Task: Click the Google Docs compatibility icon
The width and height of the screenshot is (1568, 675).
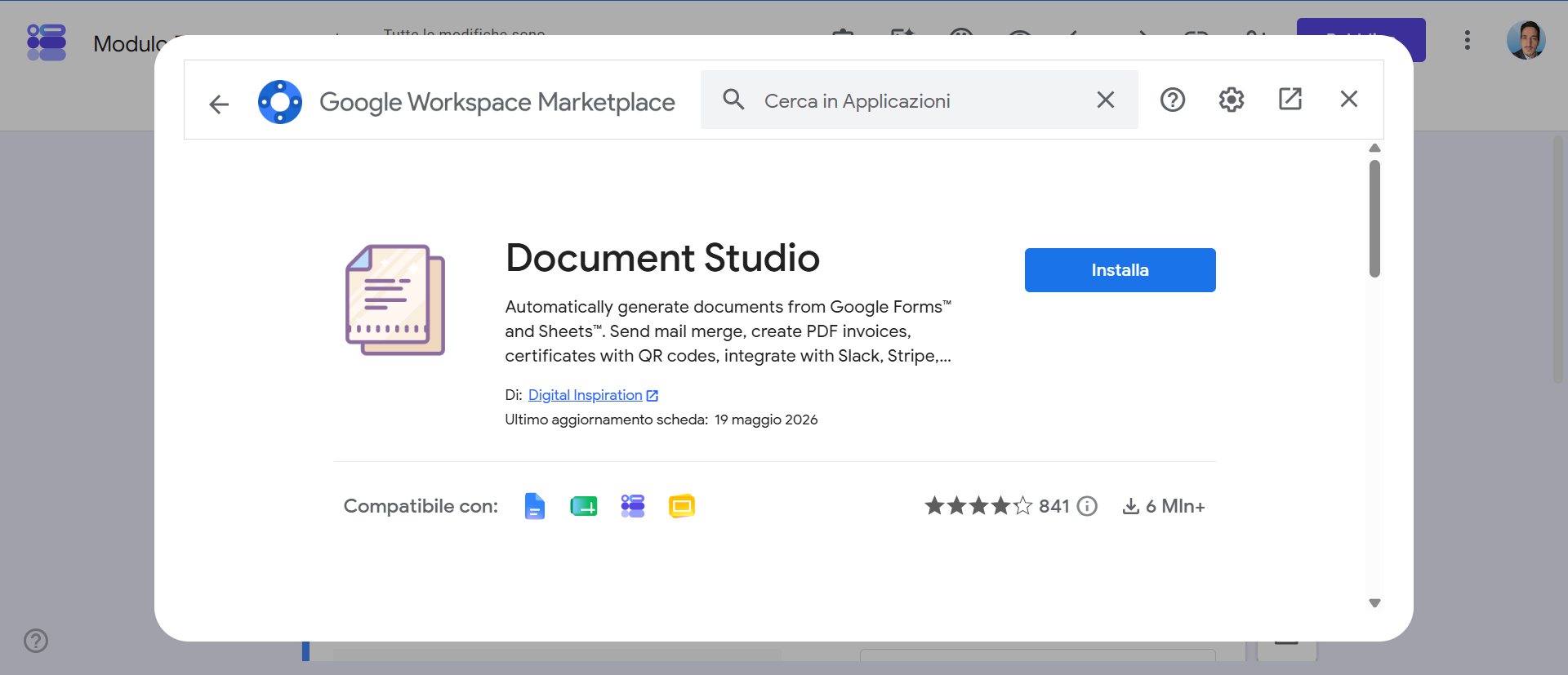Action: point(534,506)
